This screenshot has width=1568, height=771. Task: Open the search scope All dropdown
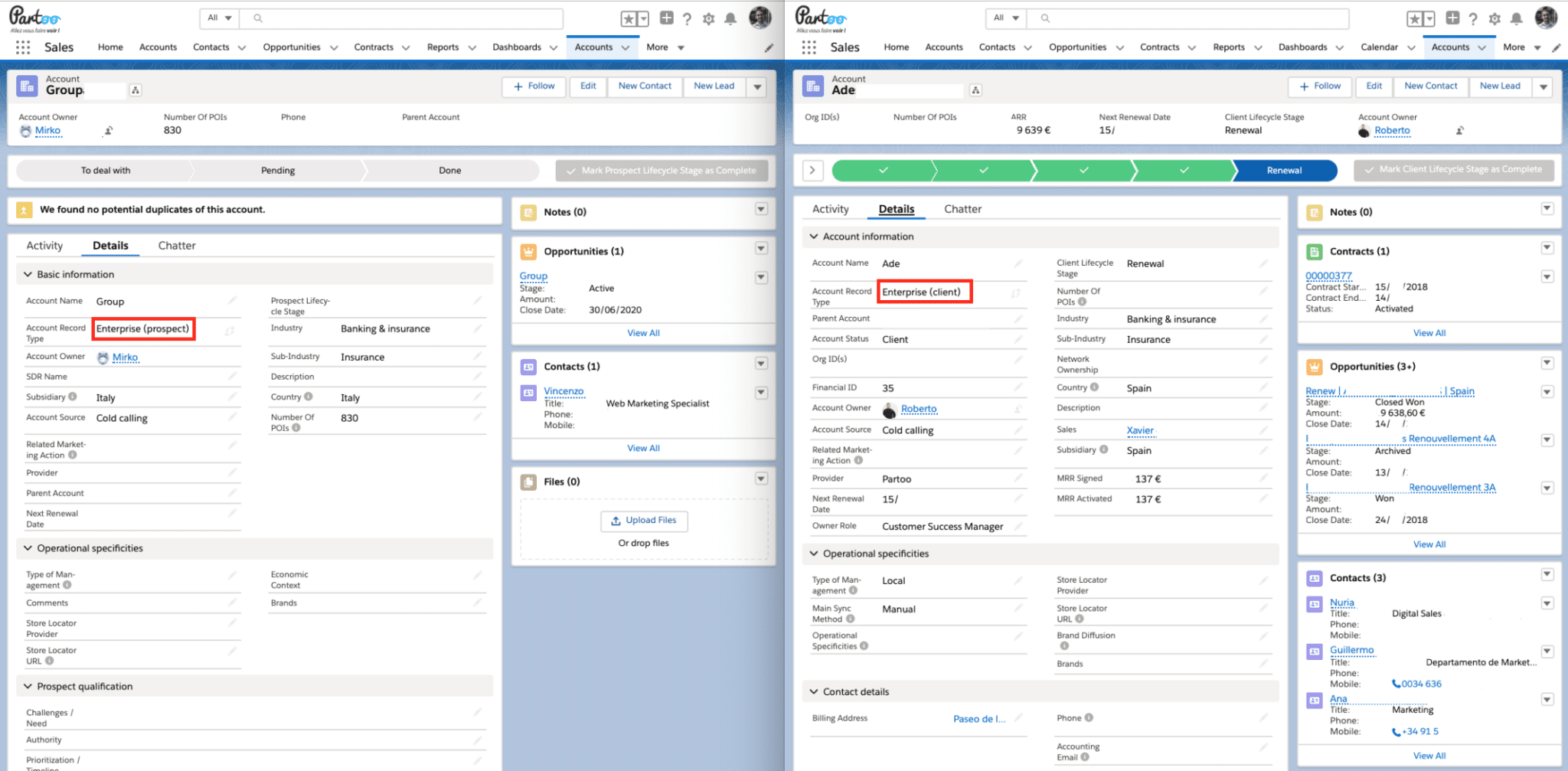point(220,18)
